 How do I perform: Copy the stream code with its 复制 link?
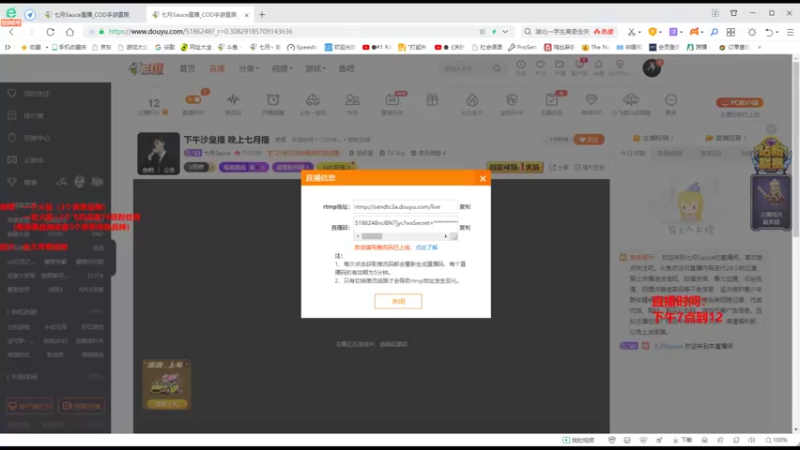465,228
